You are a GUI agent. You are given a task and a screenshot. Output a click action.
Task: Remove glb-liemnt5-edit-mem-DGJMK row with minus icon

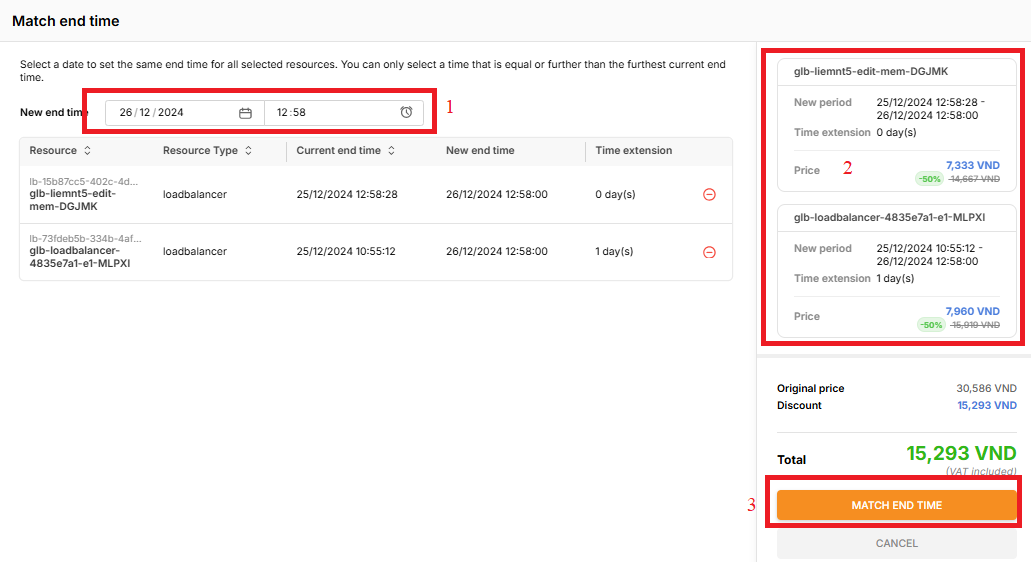coord(709,195)
